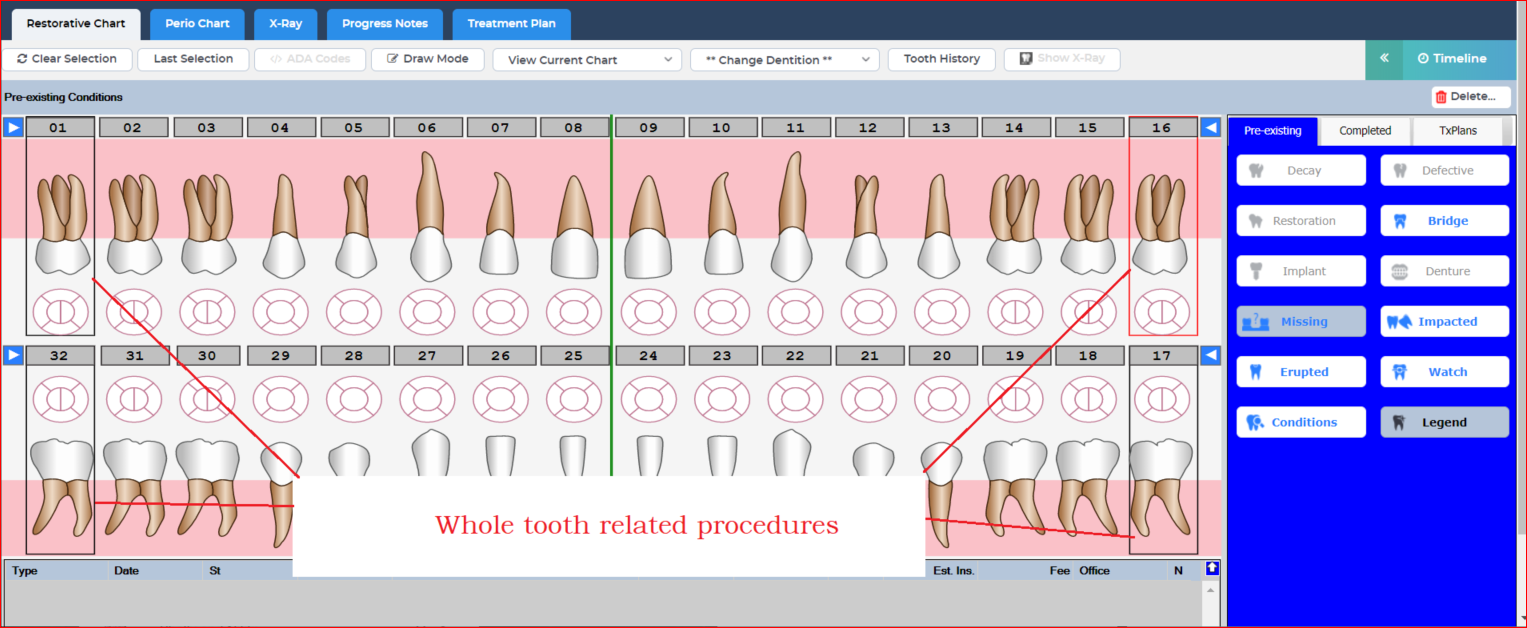
Task: Open the Change Dentition dropdown
Action: (x=784, y=59)
